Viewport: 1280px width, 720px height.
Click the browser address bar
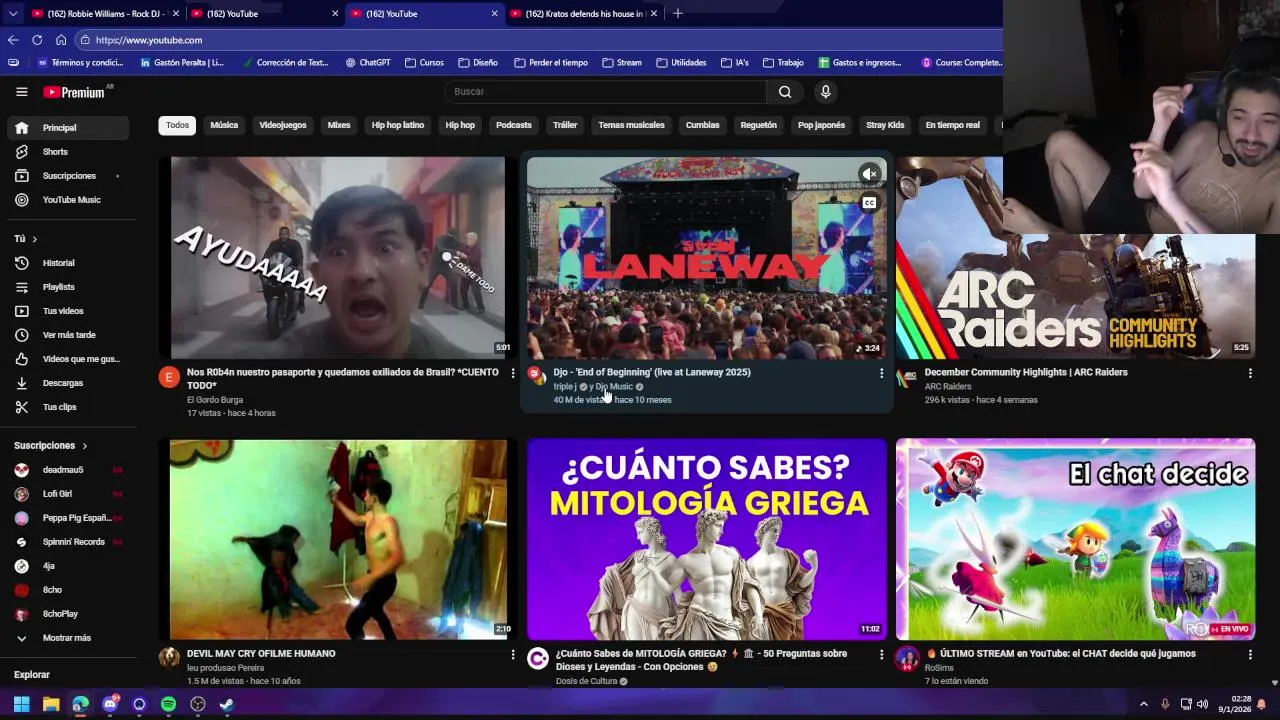540,40
